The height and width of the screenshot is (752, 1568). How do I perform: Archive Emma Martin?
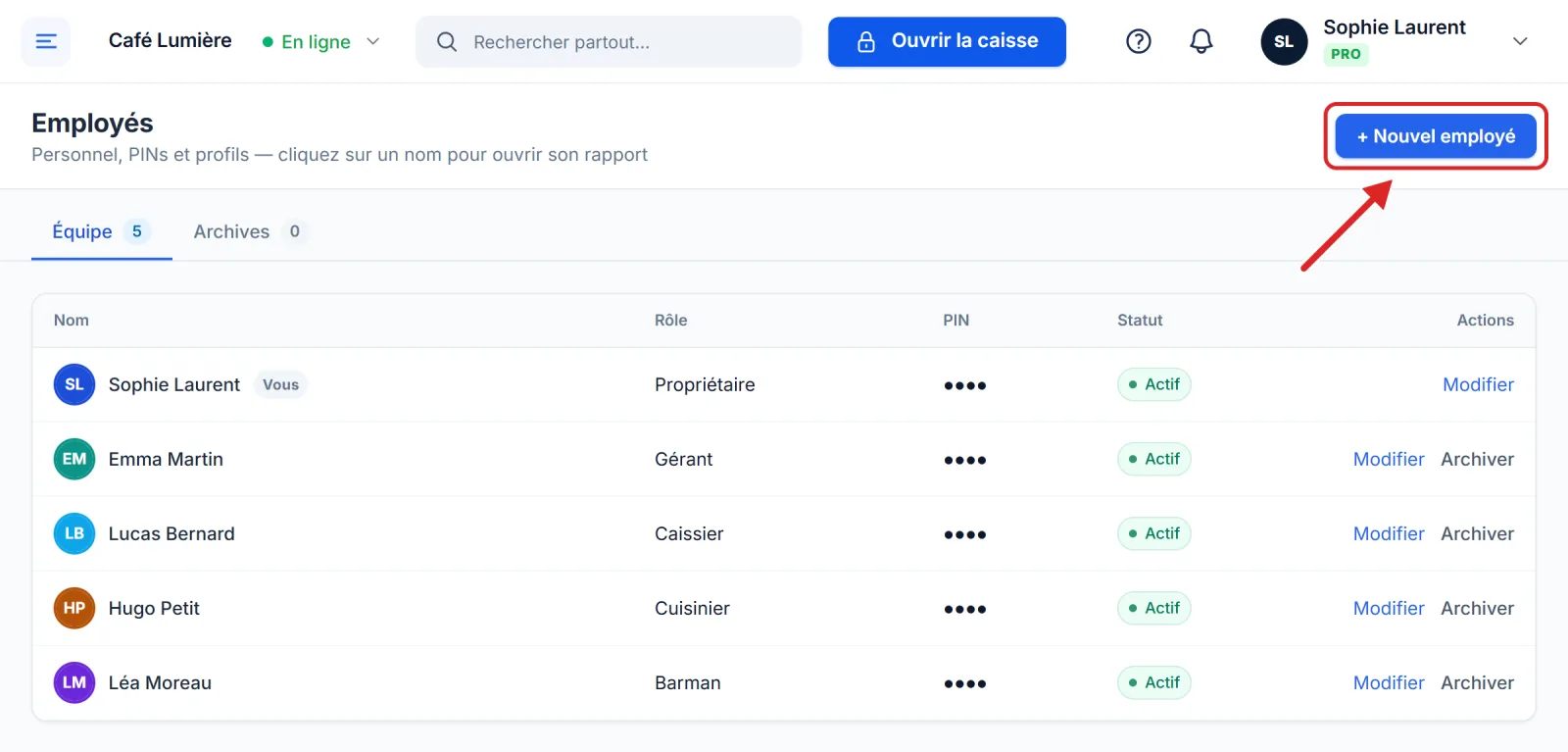1477,459
